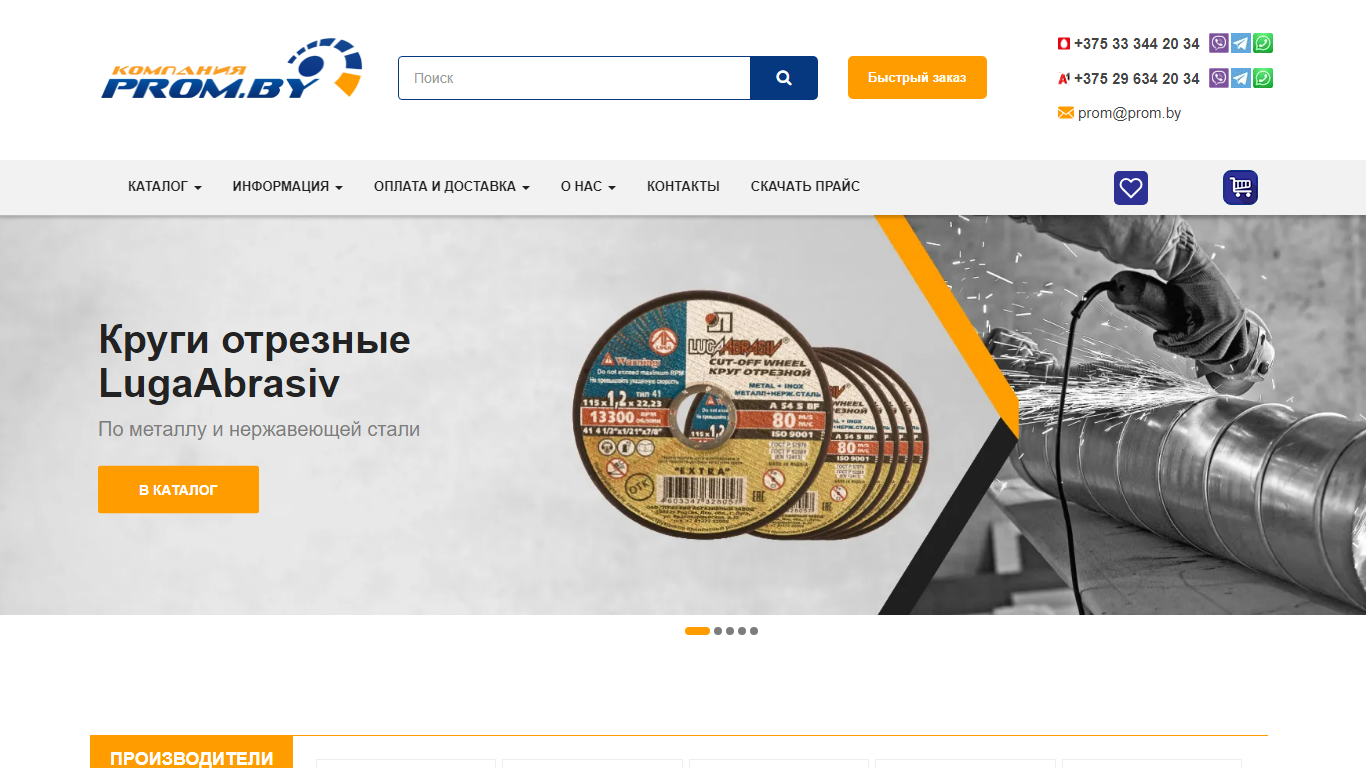This screenshot has height=768, width=1366.
Task: Open the shopping cart icon
Action: point(1240,188)
